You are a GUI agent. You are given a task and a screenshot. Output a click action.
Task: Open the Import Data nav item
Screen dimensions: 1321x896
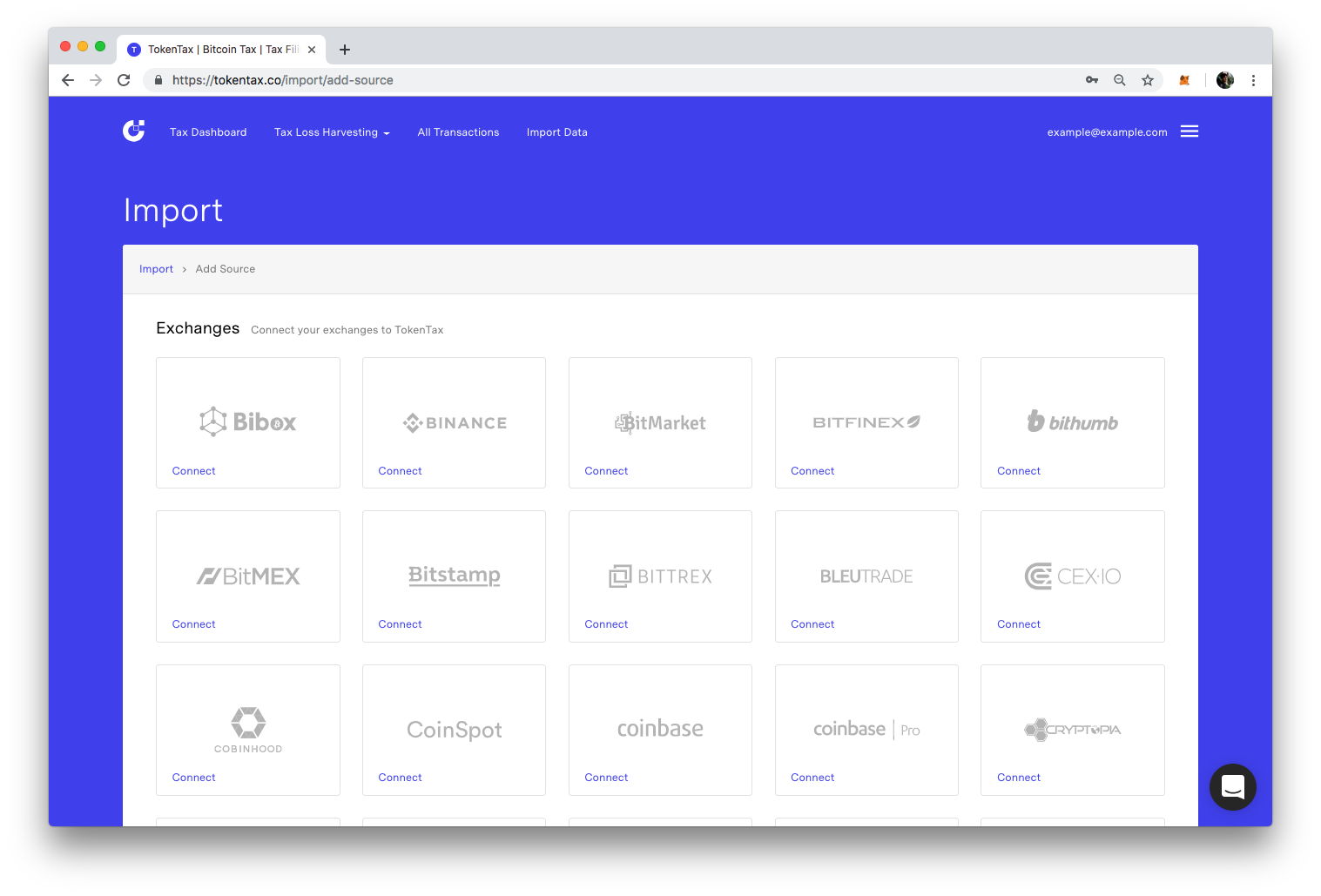coord(557,132)
